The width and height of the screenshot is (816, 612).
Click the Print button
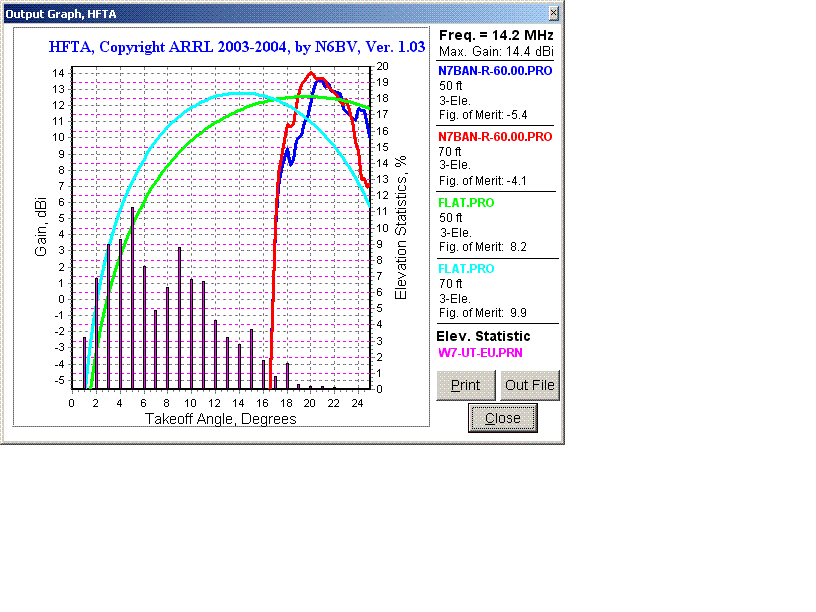pos(465,385)
